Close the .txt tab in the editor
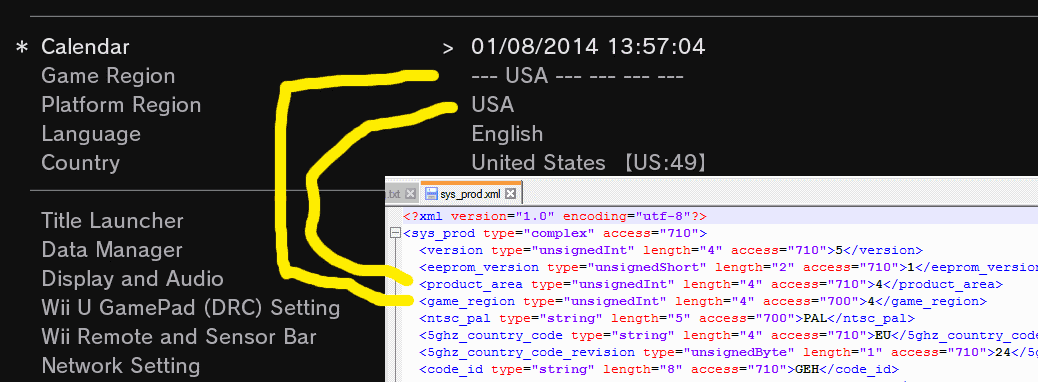Image resolution: width=1038 pixels, height=382 pixels. pyautogui.click(x=410, y=194)
